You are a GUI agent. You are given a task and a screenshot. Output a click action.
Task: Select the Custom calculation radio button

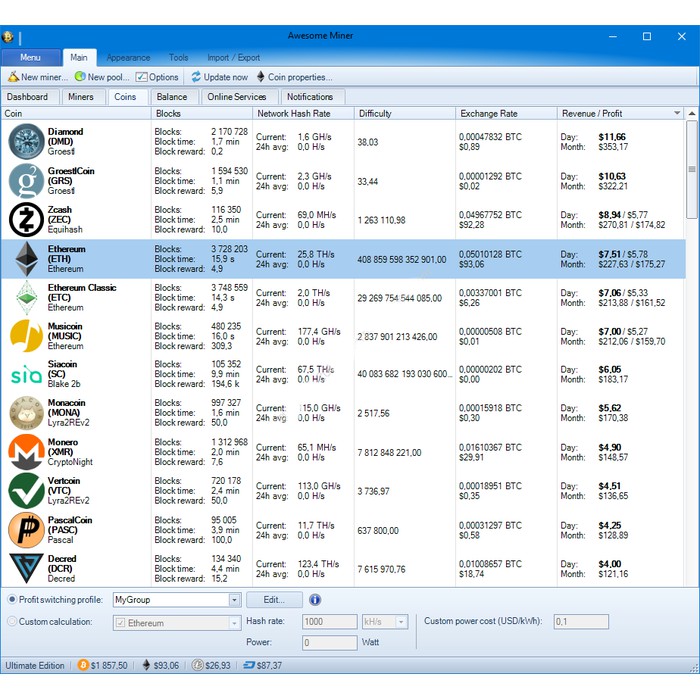[12, 622]
